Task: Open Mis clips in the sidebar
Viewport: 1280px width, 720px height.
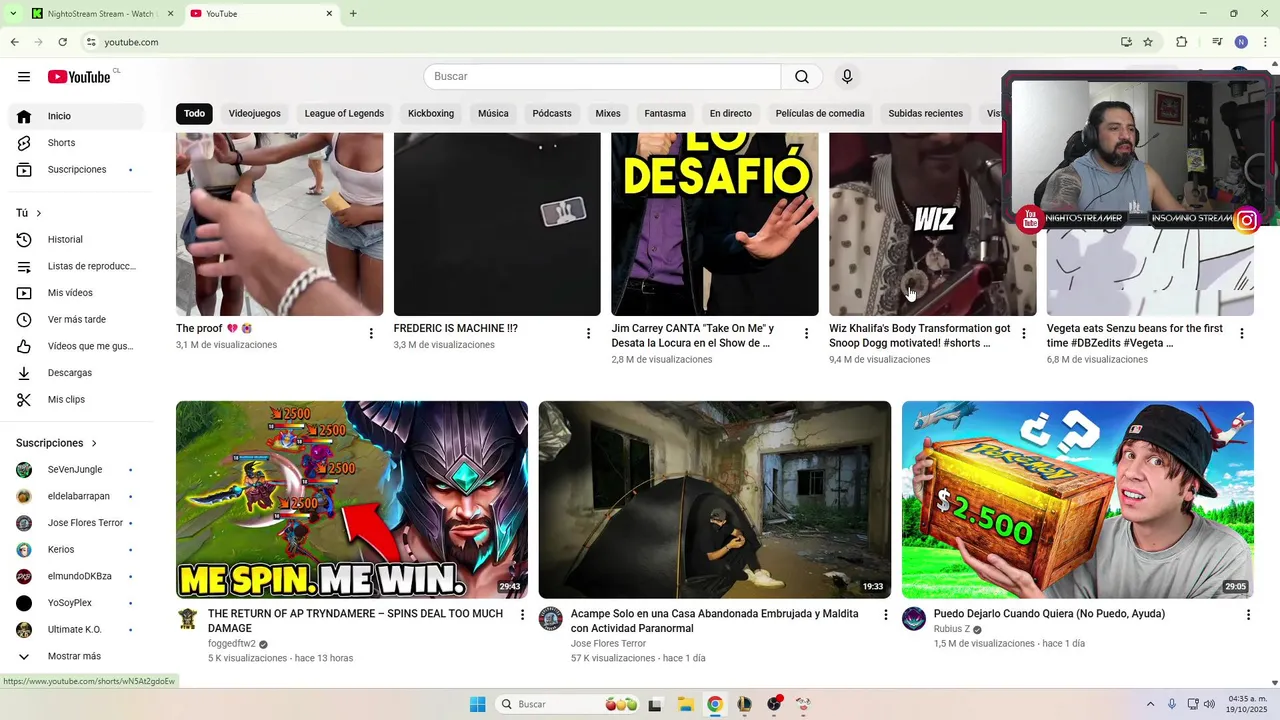Action: tap(76, 400)
